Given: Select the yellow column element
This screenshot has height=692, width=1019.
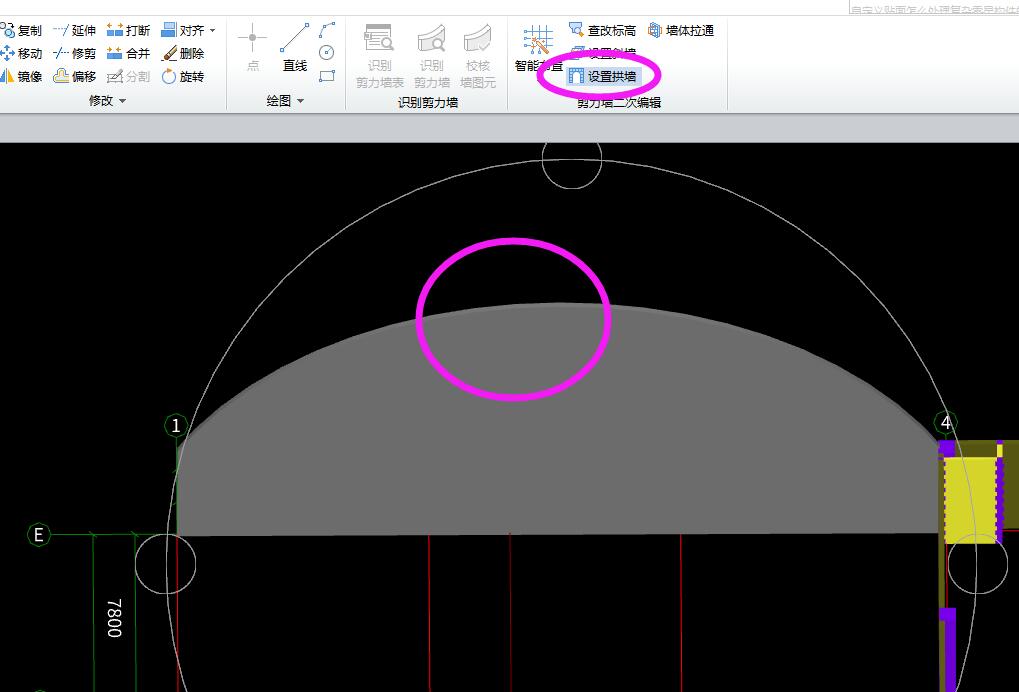Looking at the screenshot, I should (x=970, y=499).
